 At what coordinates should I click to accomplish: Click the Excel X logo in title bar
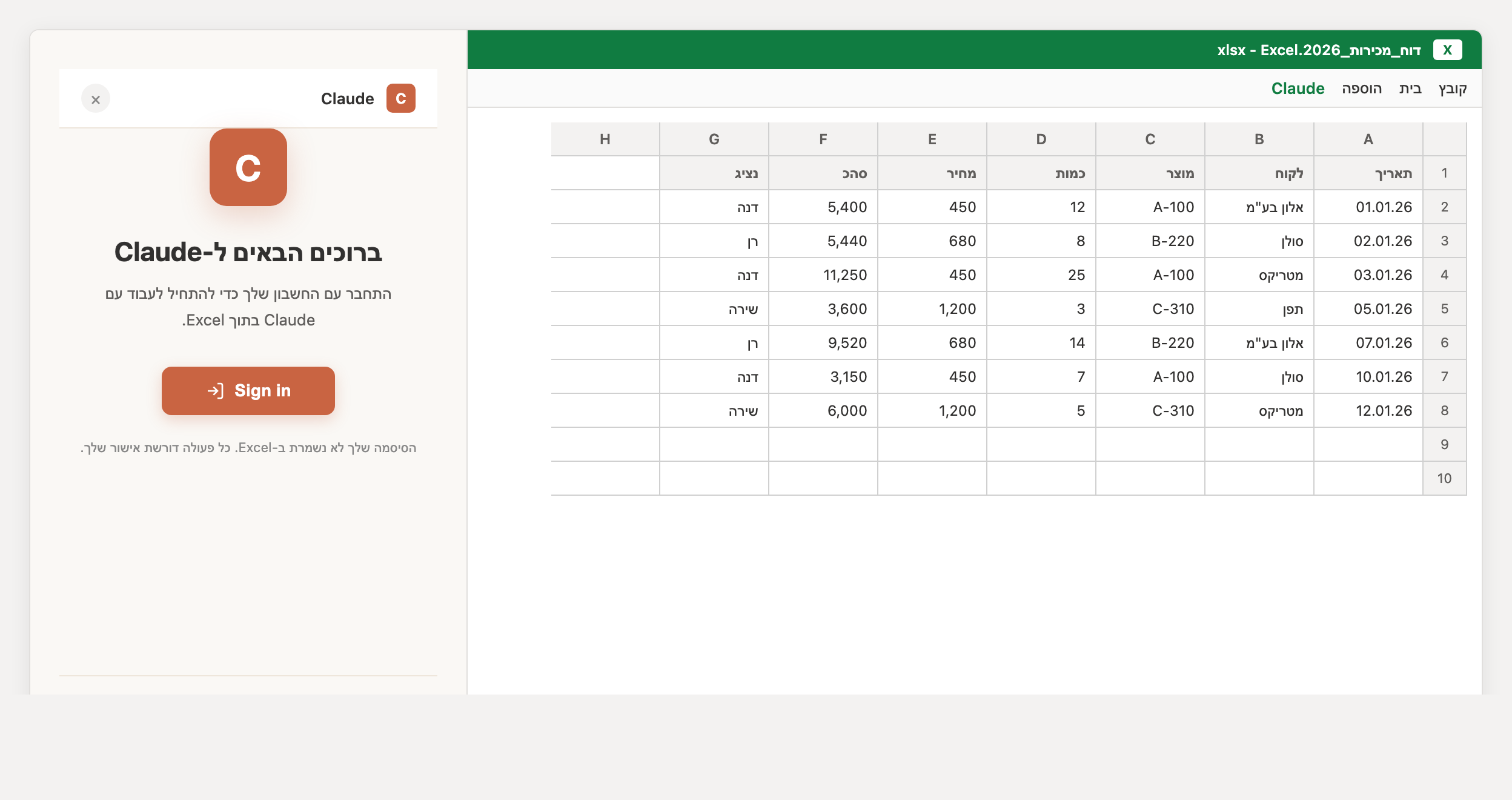pos(1447,50)
